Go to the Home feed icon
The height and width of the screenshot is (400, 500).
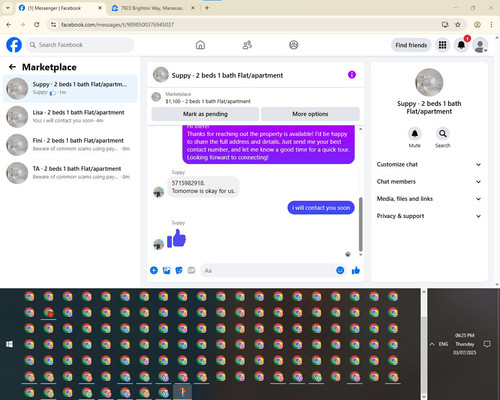(200, 45)
